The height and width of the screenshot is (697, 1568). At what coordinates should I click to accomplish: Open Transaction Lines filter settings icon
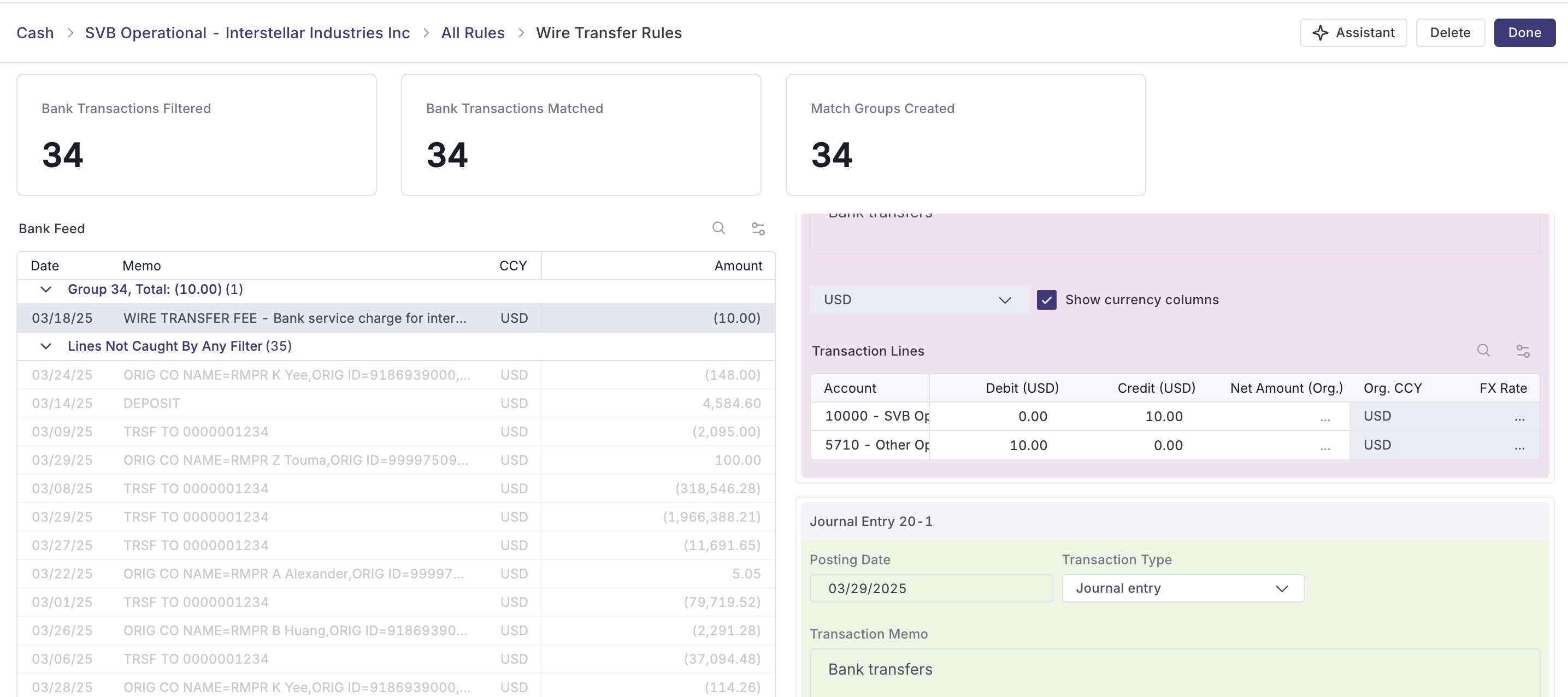coord(1523,351)
